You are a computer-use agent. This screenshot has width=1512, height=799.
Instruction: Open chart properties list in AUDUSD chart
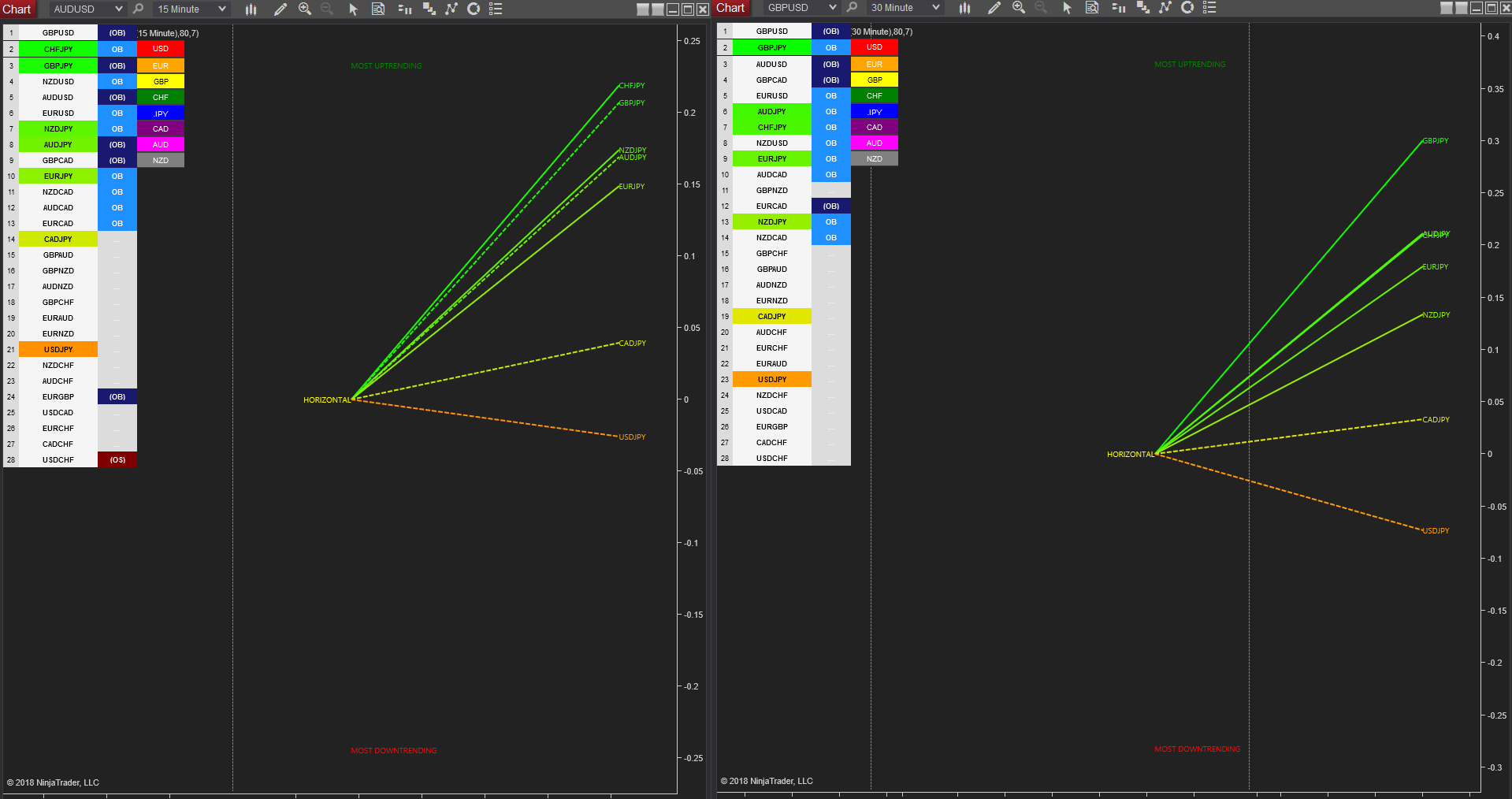[496, 9]
